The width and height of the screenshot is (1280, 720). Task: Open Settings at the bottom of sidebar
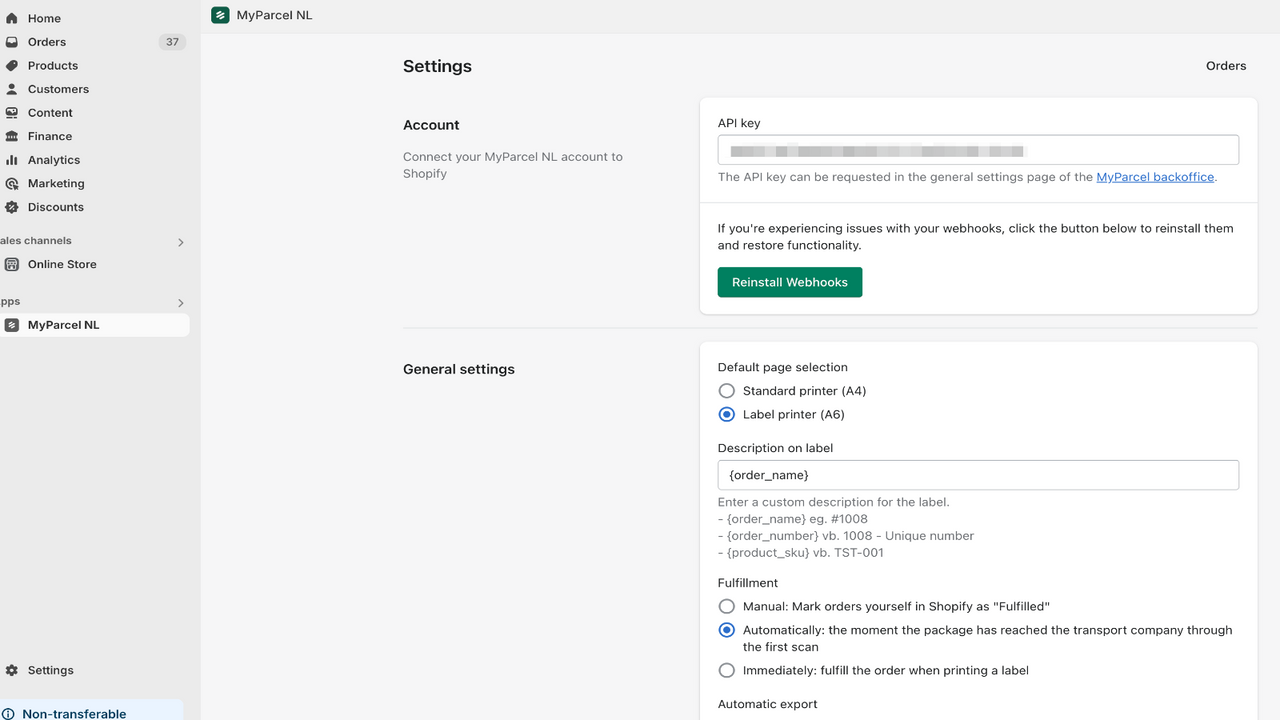(50, 670)
